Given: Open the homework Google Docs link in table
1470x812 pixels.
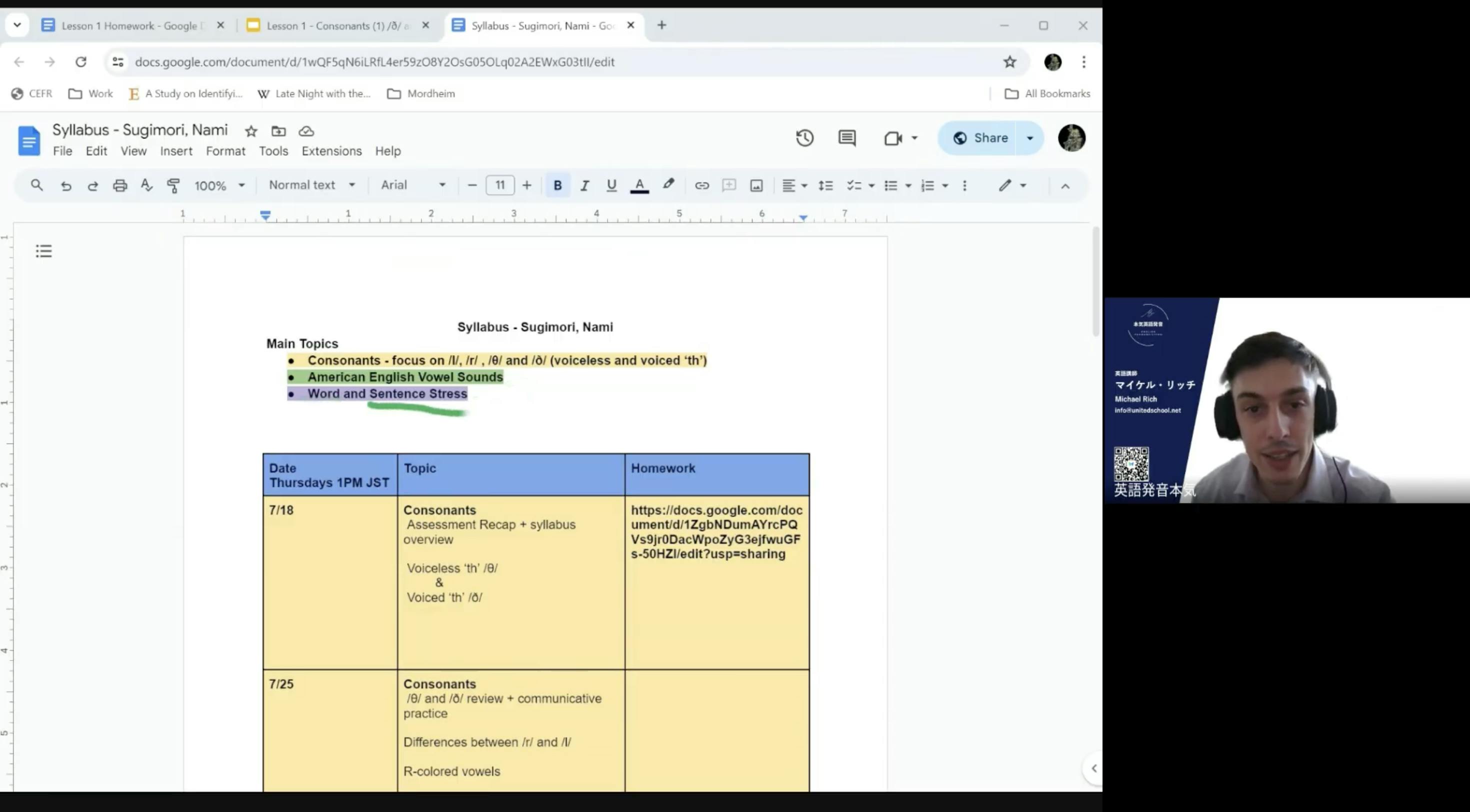Looking at the screenshot, I should click(x=715, y=532).
